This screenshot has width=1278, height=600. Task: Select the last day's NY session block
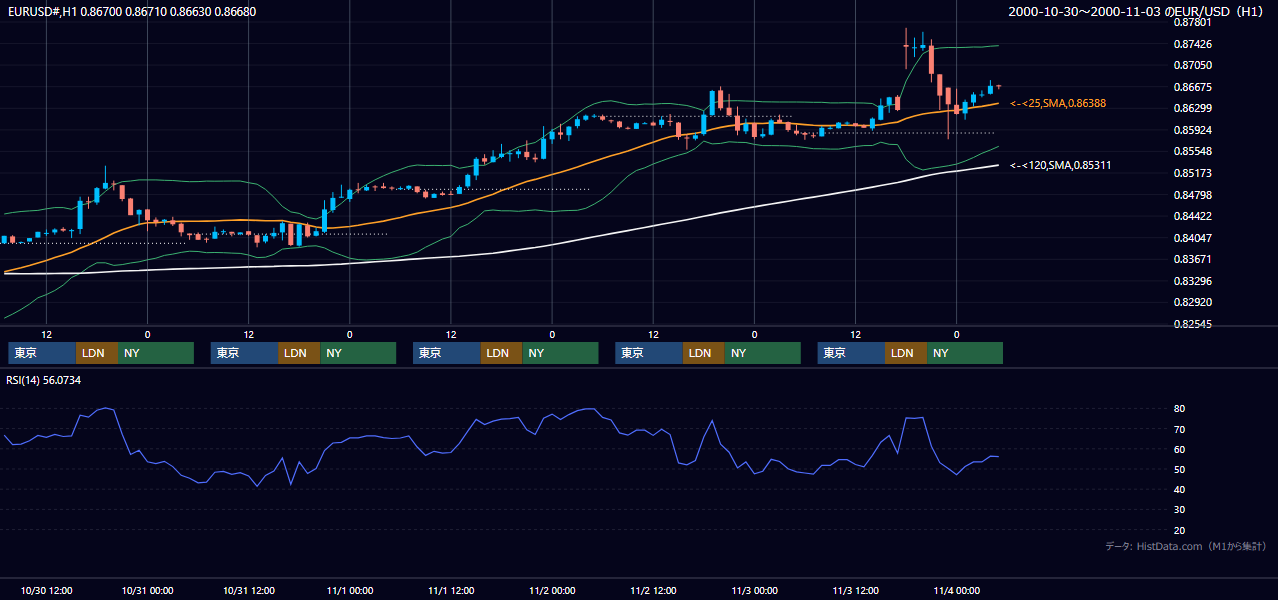pyautogui.click(x=965, y=353)
